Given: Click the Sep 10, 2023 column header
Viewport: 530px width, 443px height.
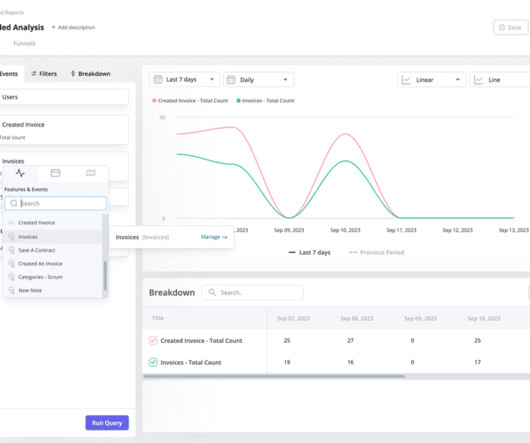Looking at the screenshot, I should 484,318.
